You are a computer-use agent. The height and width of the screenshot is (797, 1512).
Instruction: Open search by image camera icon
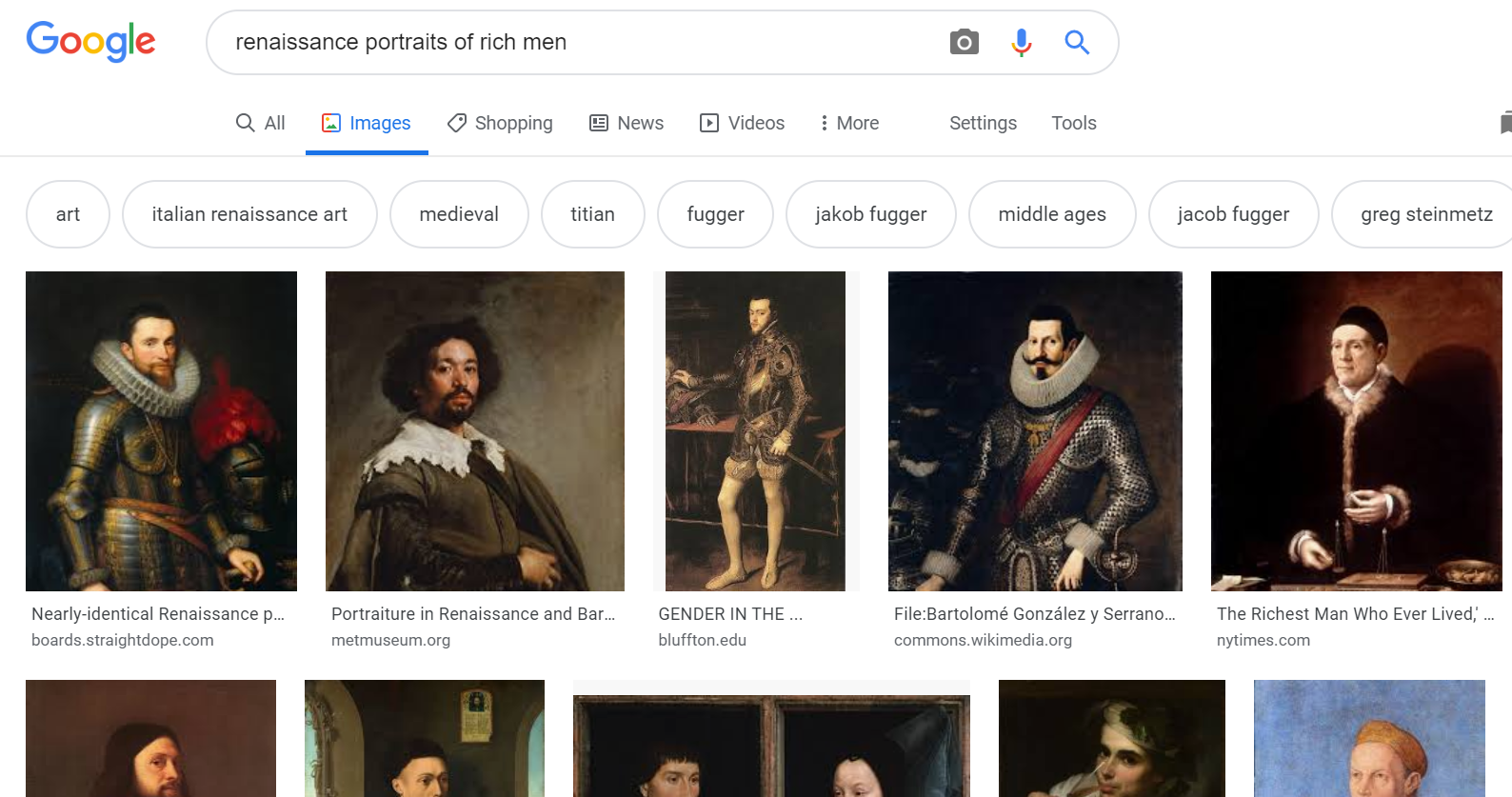964,42
